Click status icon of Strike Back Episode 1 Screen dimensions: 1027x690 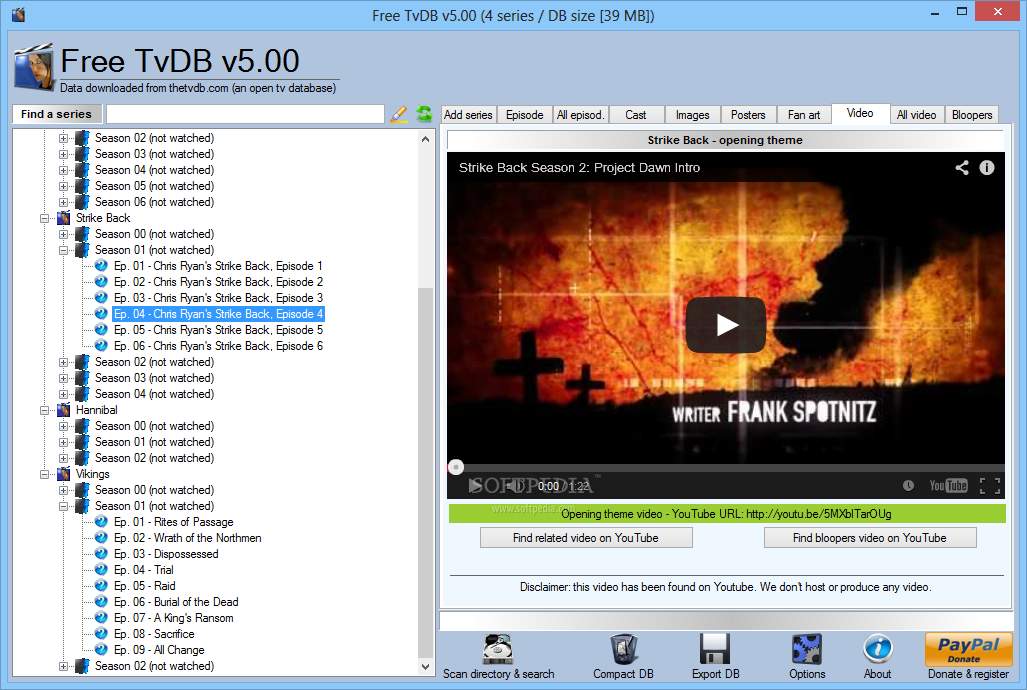tap(101, 265)
